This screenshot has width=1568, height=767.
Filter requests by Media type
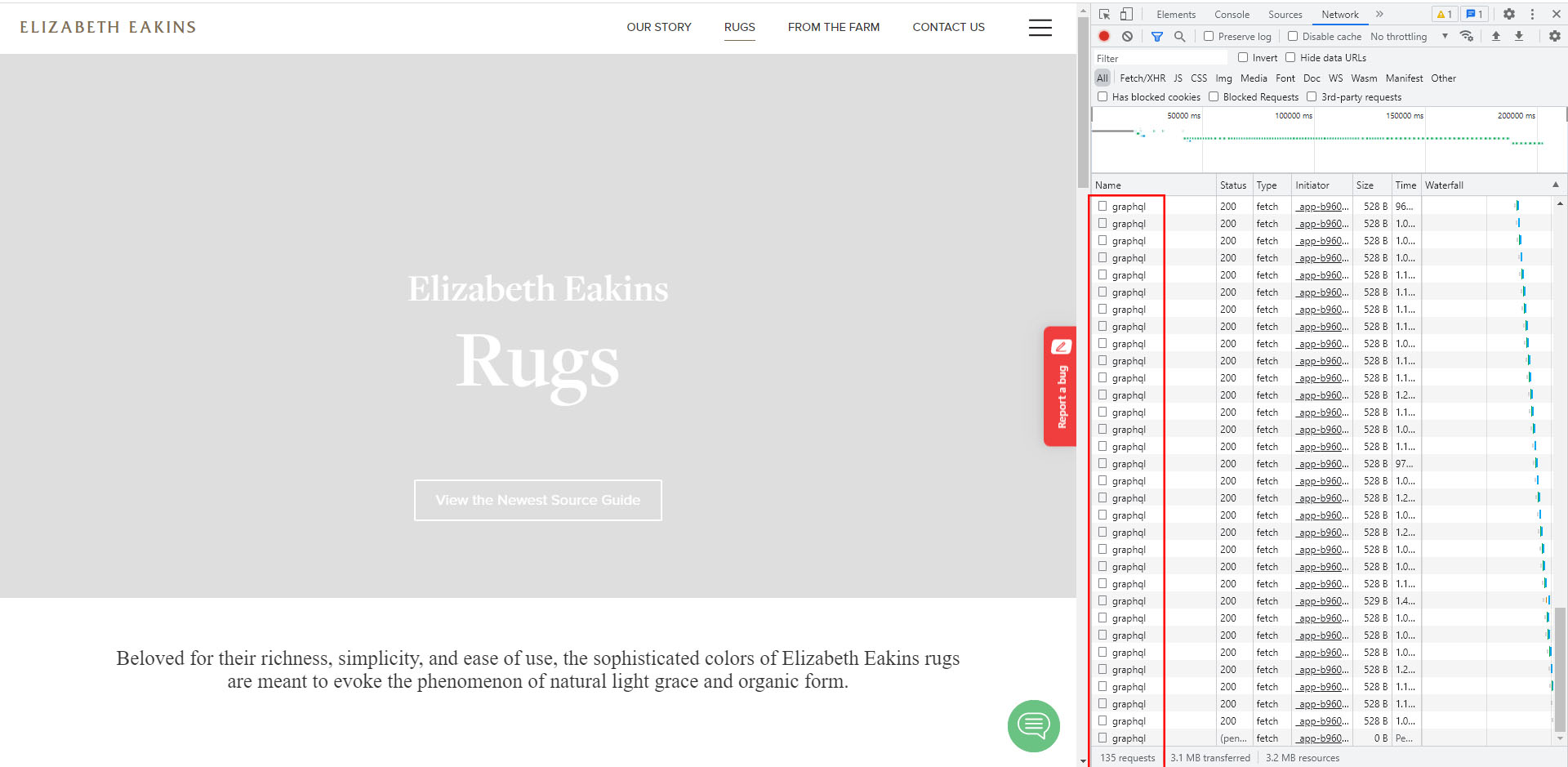click(x=1254, y=78)
